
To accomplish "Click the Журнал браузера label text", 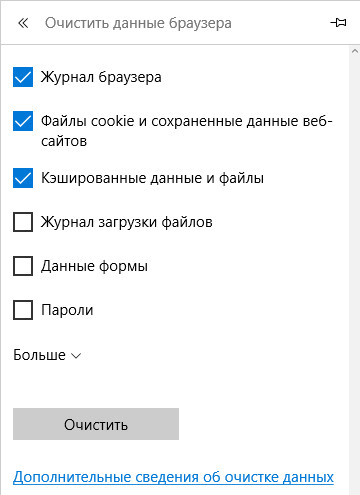I will coord(101,77).
